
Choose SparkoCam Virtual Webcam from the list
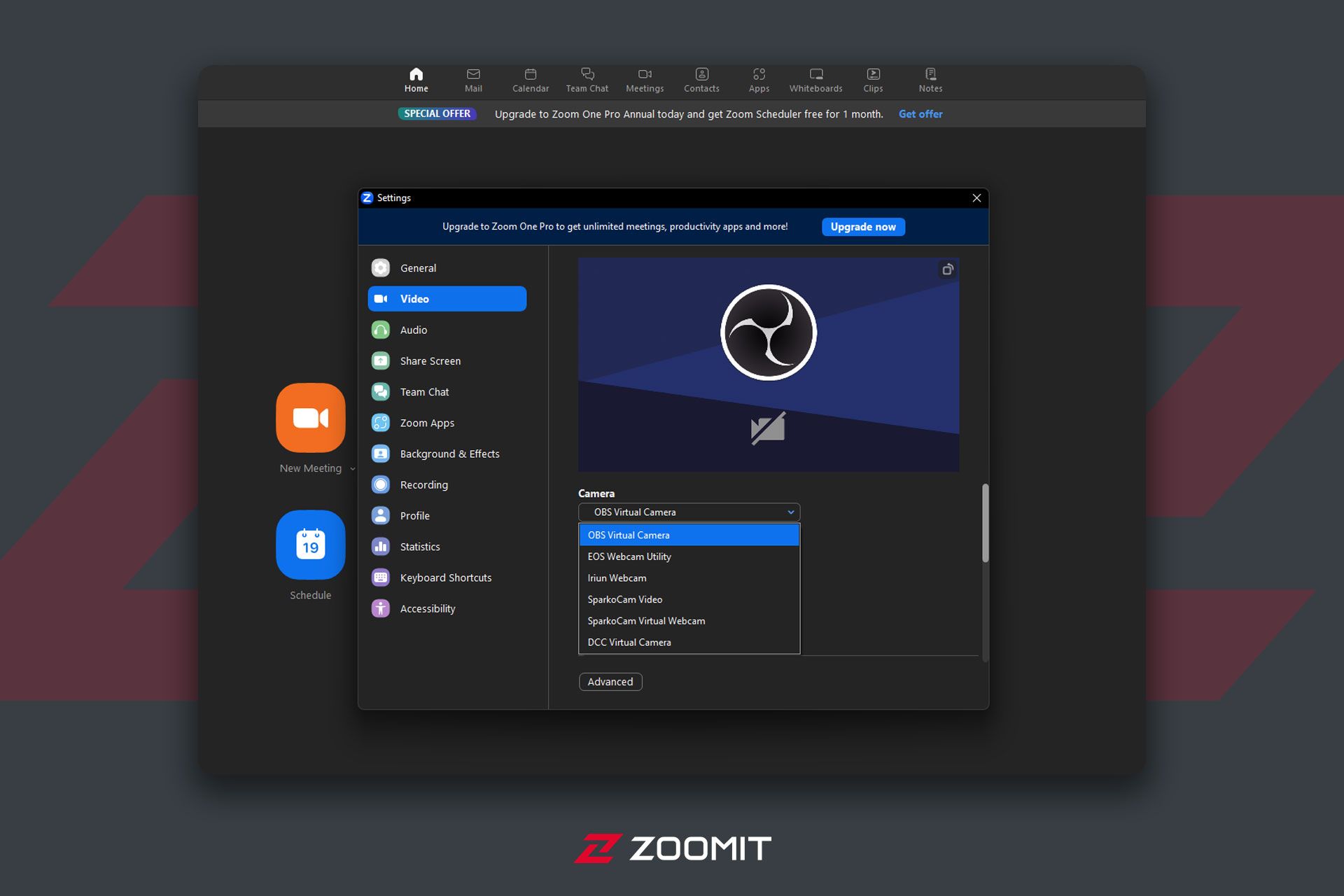(689, 621)
